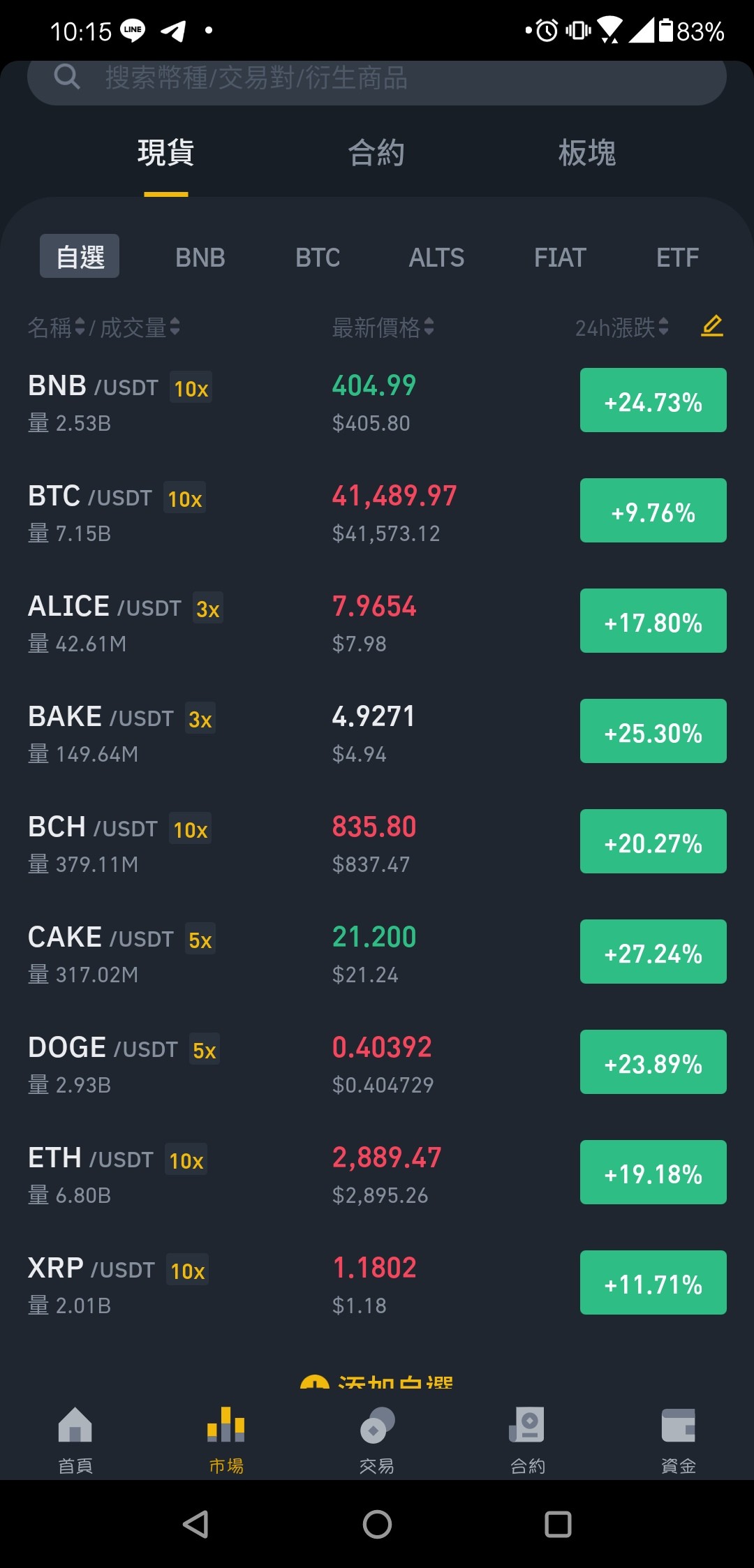Toggle BTC +9.76% change badge
The image size is (754, 1568).
coord(653,510)
